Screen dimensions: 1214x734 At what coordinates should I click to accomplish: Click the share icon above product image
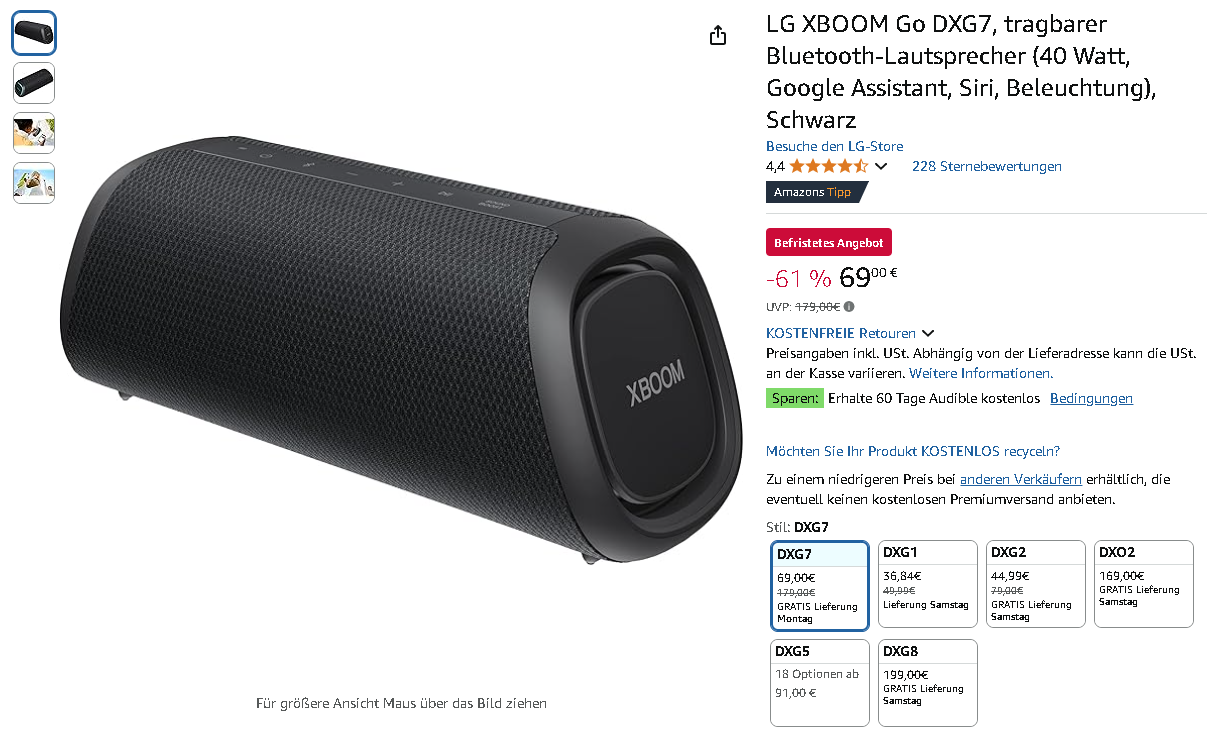[x=717, y=35]
